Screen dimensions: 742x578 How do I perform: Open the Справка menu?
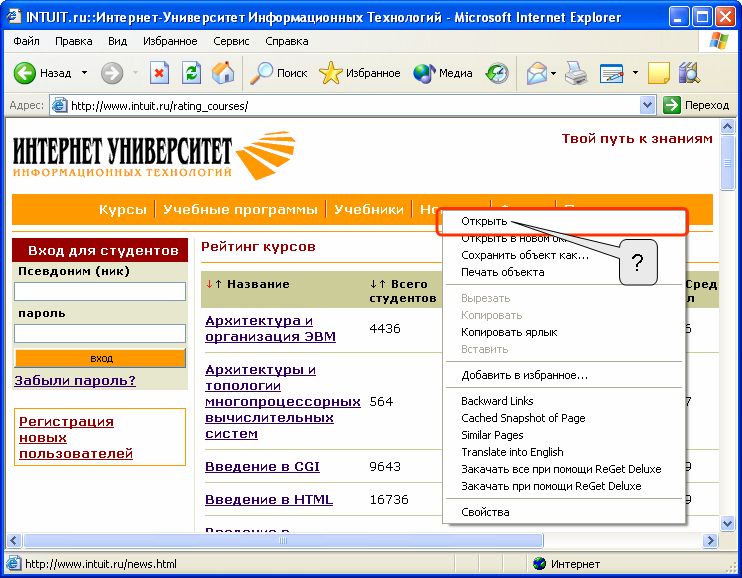click(x=287, y=41)
